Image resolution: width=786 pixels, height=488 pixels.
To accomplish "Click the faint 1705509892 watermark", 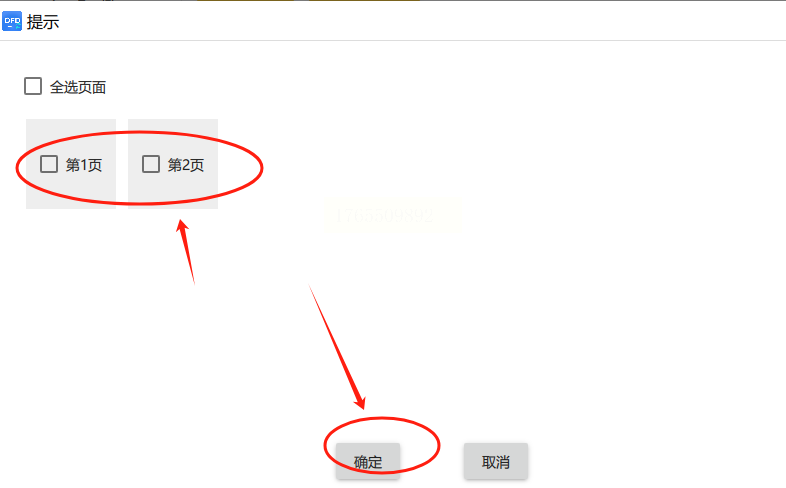I will 384,215.
